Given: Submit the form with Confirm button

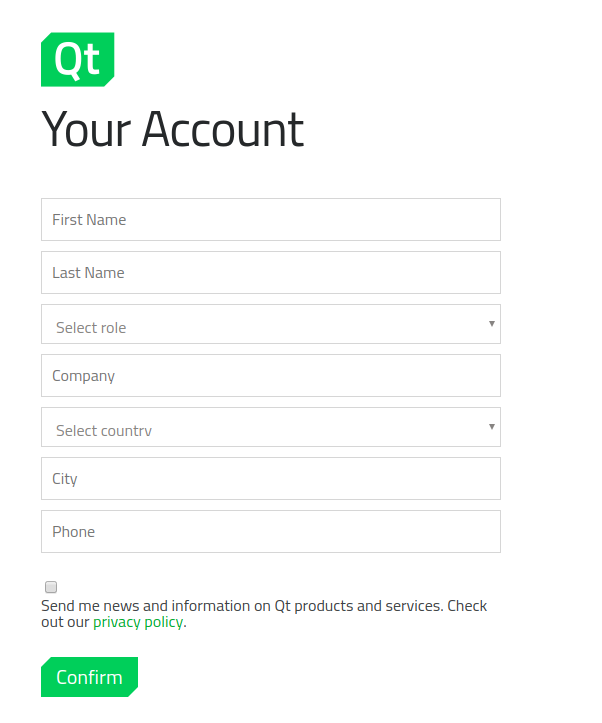Looking at the screenshot, I should 89,677.
